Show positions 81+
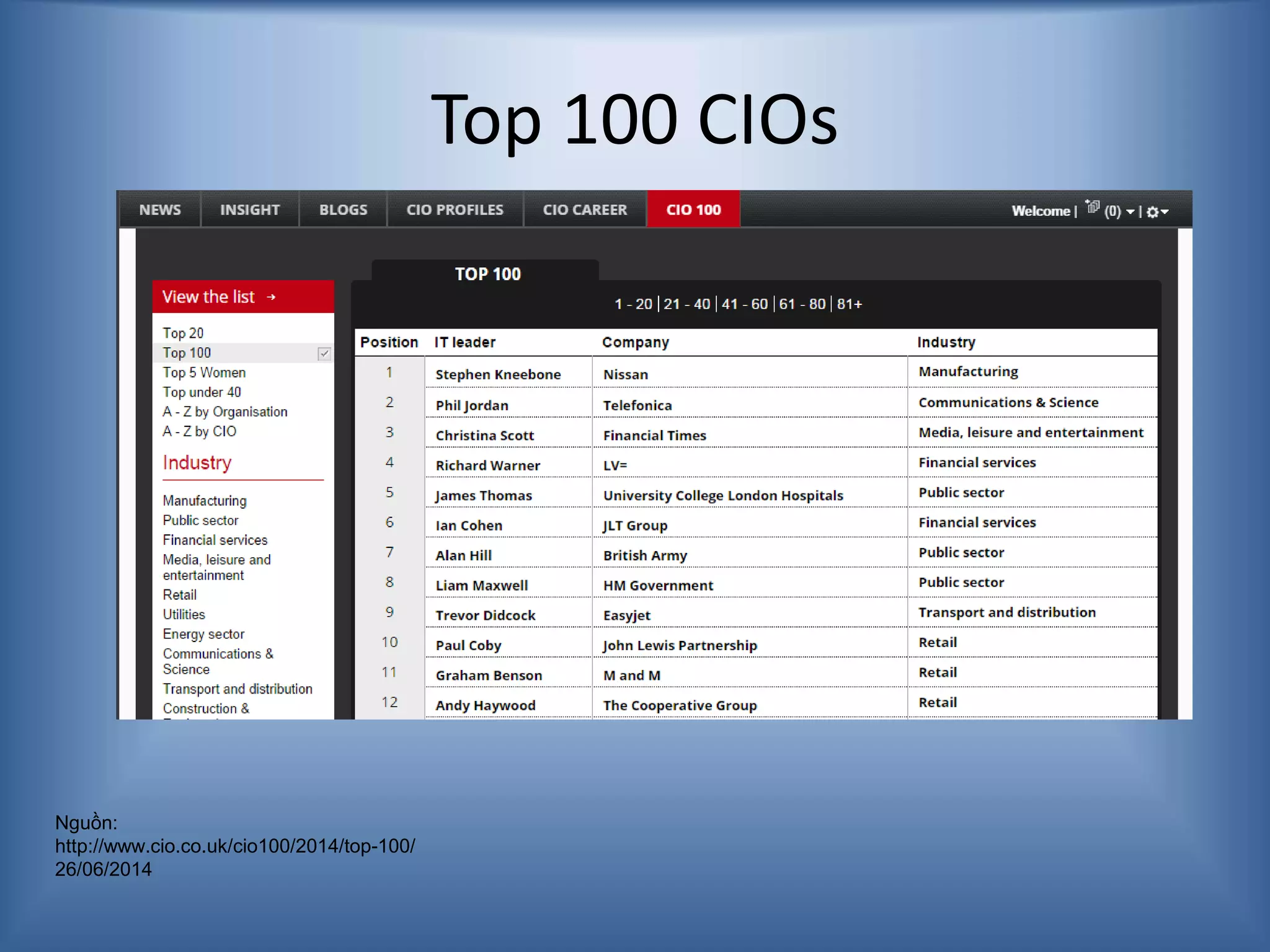 pos(849,304)
